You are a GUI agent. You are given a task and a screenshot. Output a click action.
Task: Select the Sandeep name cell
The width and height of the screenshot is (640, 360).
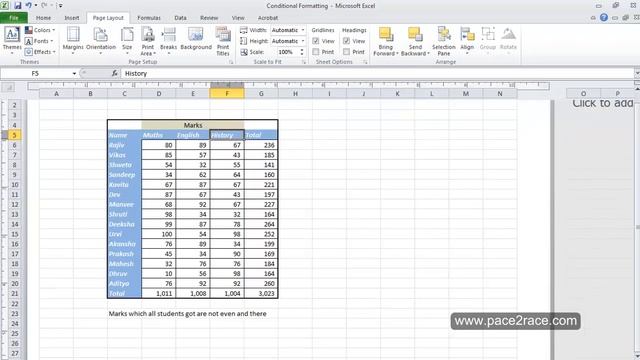pos(124,175)
